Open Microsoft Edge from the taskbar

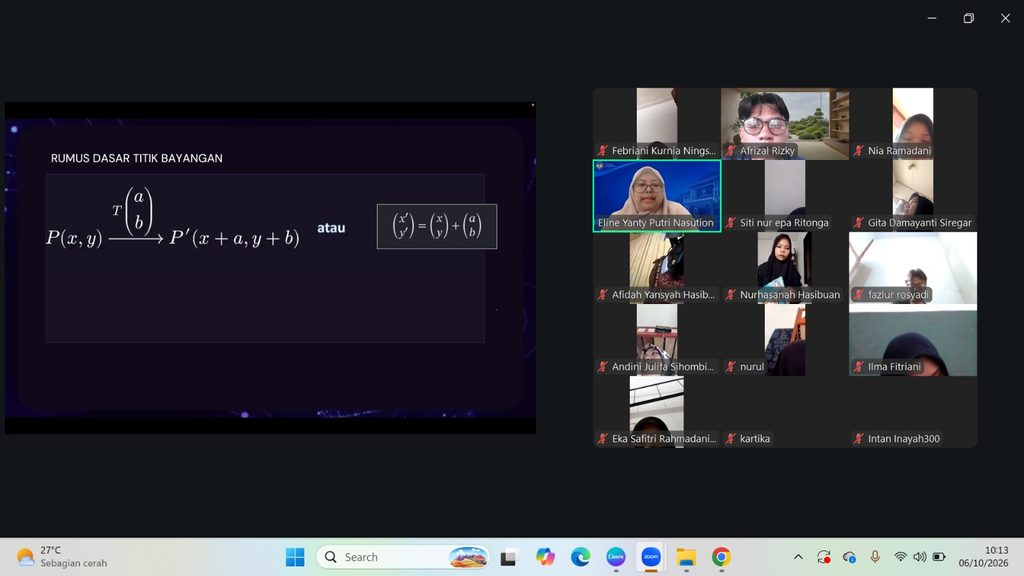tap(581, 557)
